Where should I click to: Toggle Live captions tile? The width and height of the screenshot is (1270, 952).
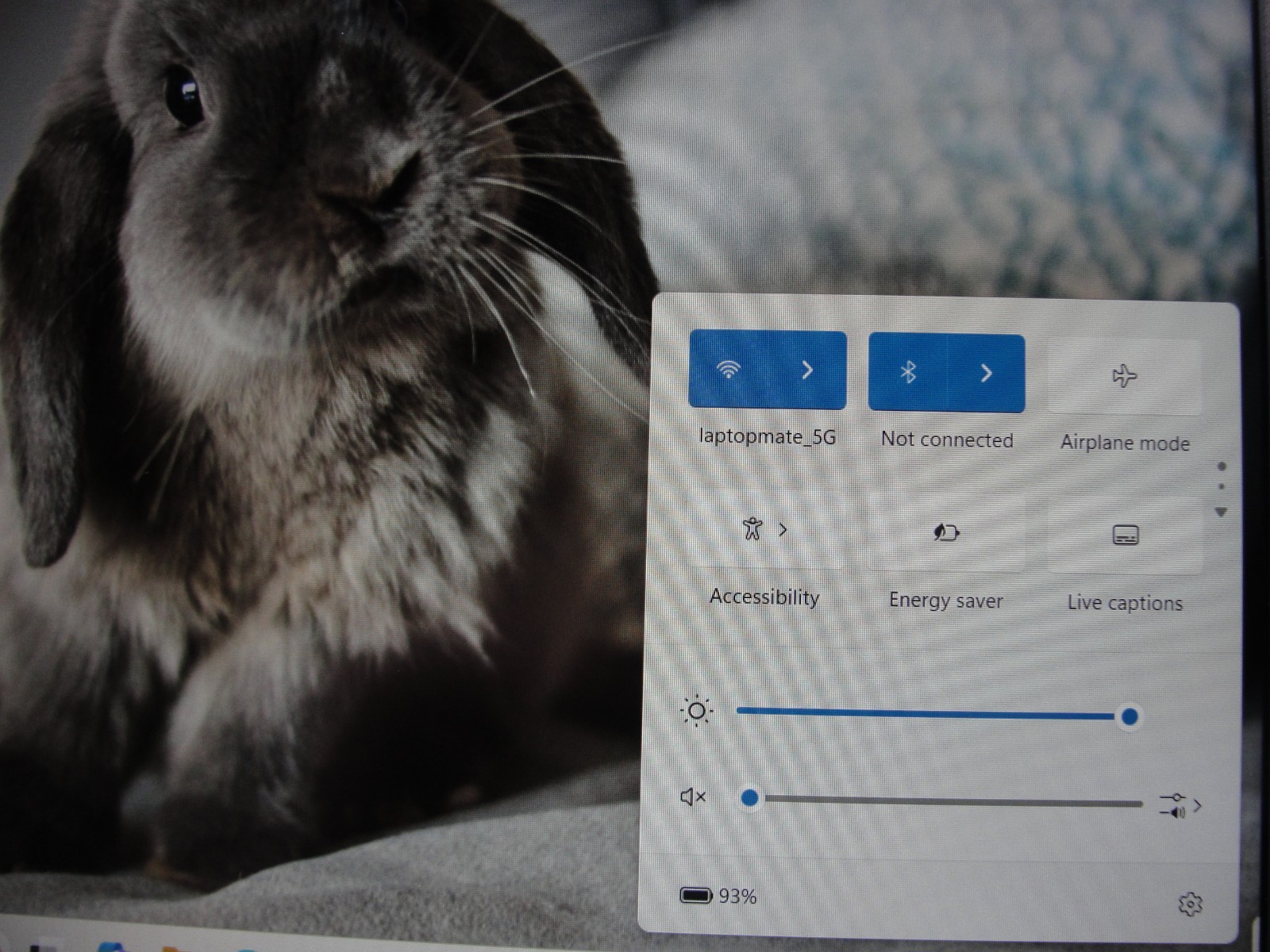tap(1126, 535)
